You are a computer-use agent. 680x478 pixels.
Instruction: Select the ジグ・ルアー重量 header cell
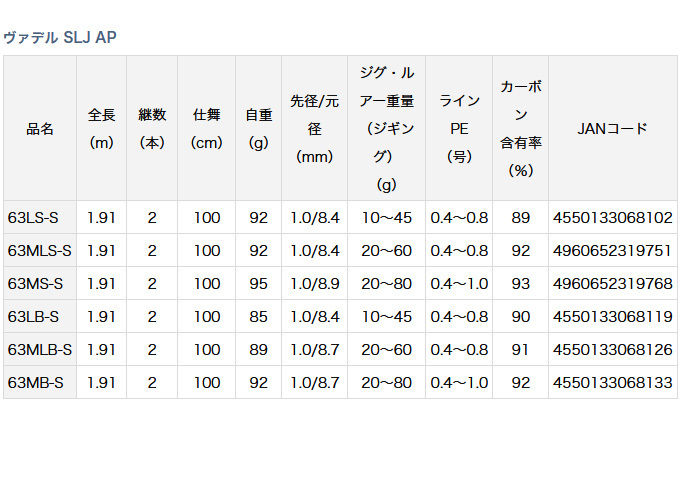[x=386, y=128]
